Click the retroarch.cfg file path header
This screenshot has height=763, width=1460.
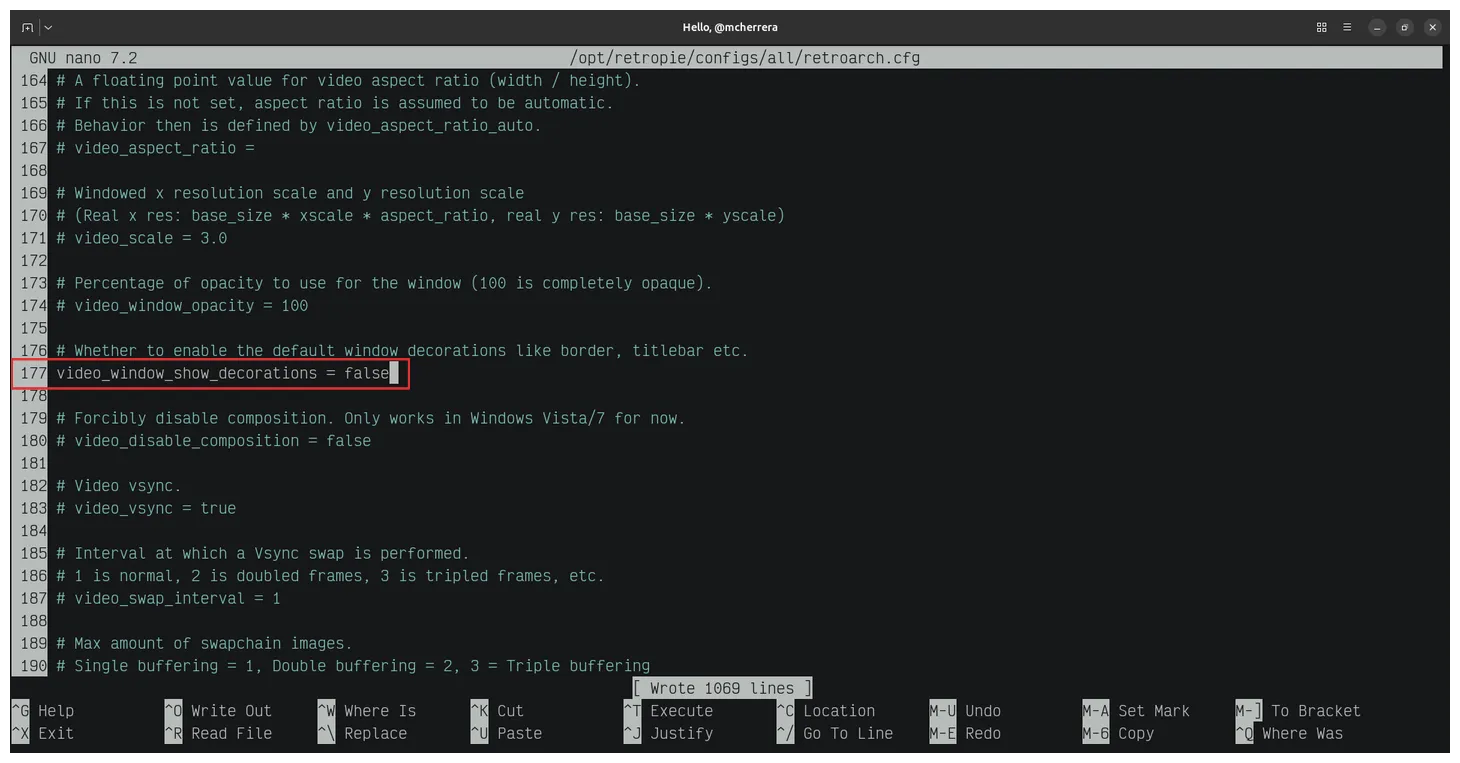coord(744,58)
